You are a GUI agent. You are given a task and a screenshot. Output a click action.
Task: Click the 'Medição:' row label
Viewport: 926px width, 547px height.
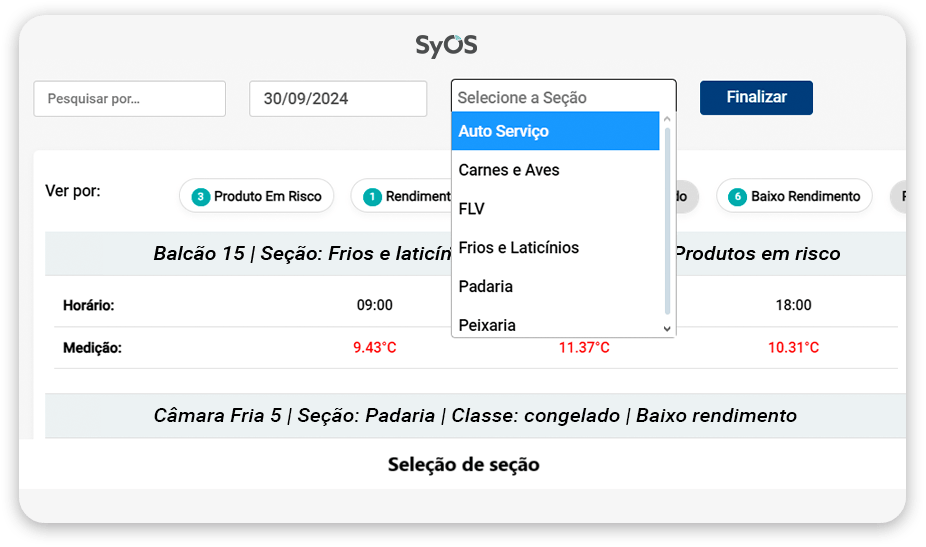click(x=92, y=348)
